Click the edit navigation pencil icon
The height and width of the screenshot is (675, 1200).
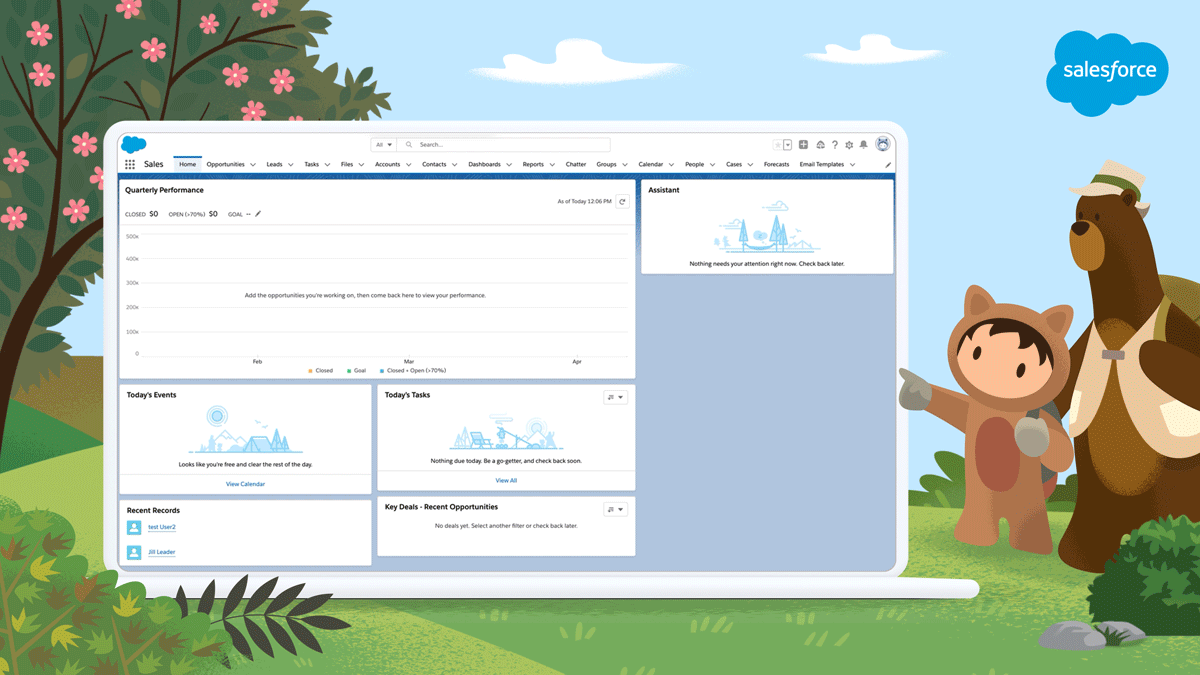(888, 165)
